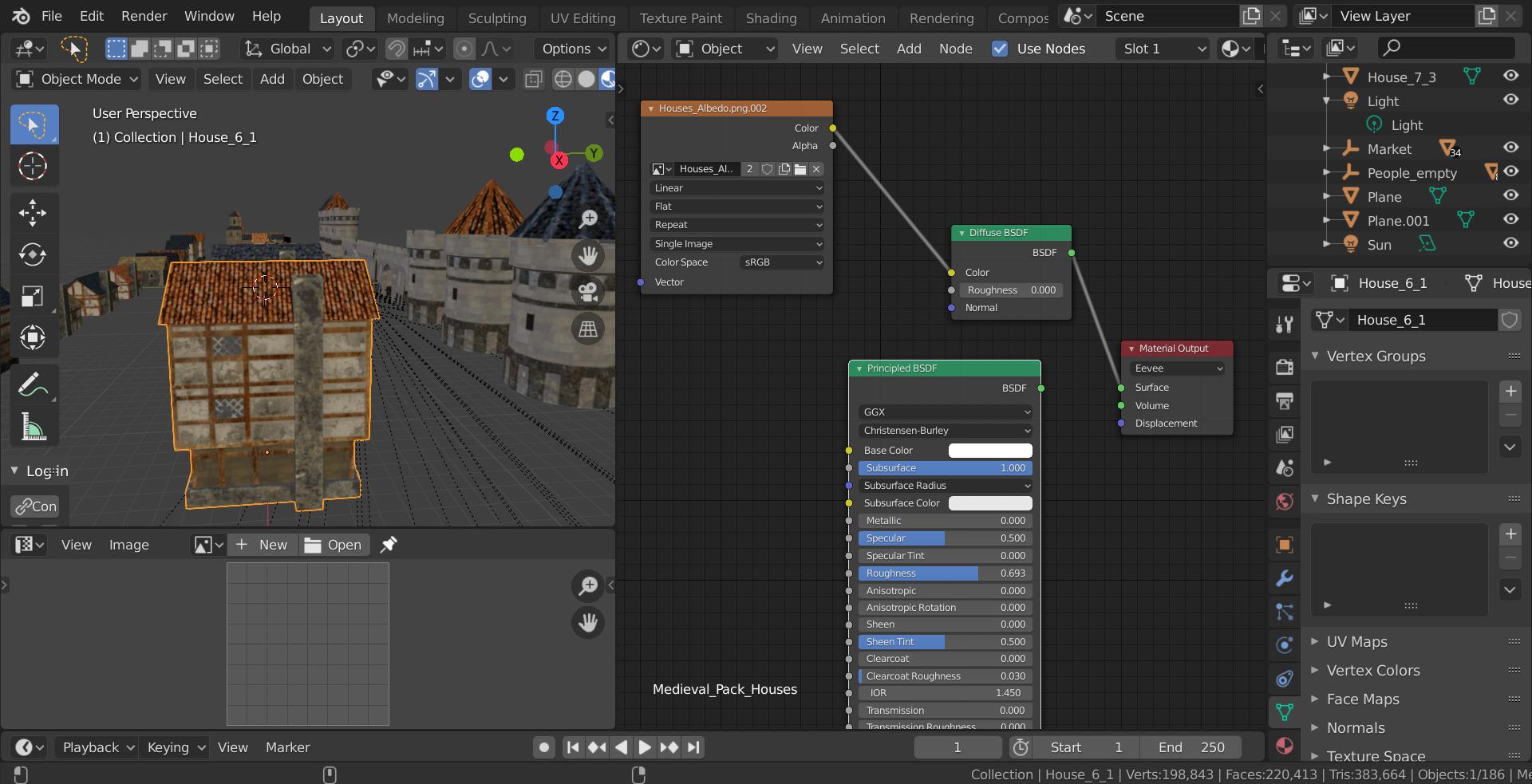Select the Cursor tool in viewport toolbar
This screenshot has width=1532, height=784.
coord(33,166)
